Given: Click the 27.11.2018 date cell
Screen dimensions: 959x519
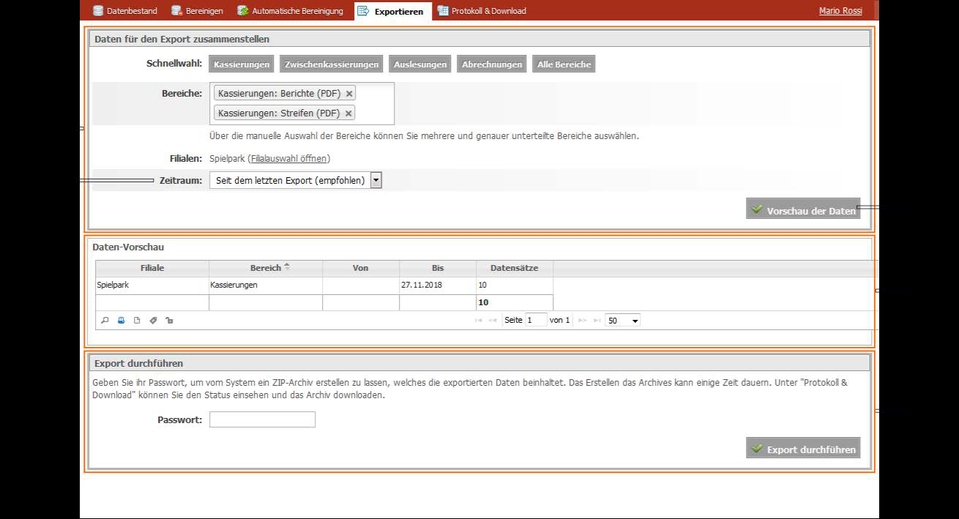Looking at the screenshot, I should pyautogui.click(x=438, y=285).
